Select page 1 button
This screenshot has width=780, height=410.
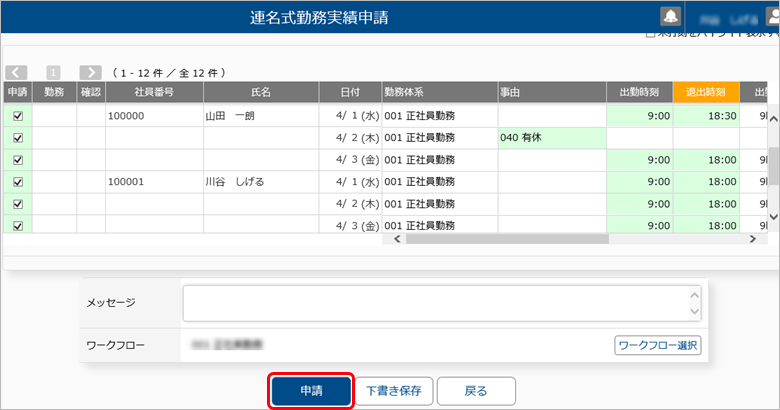coord(53,73)
